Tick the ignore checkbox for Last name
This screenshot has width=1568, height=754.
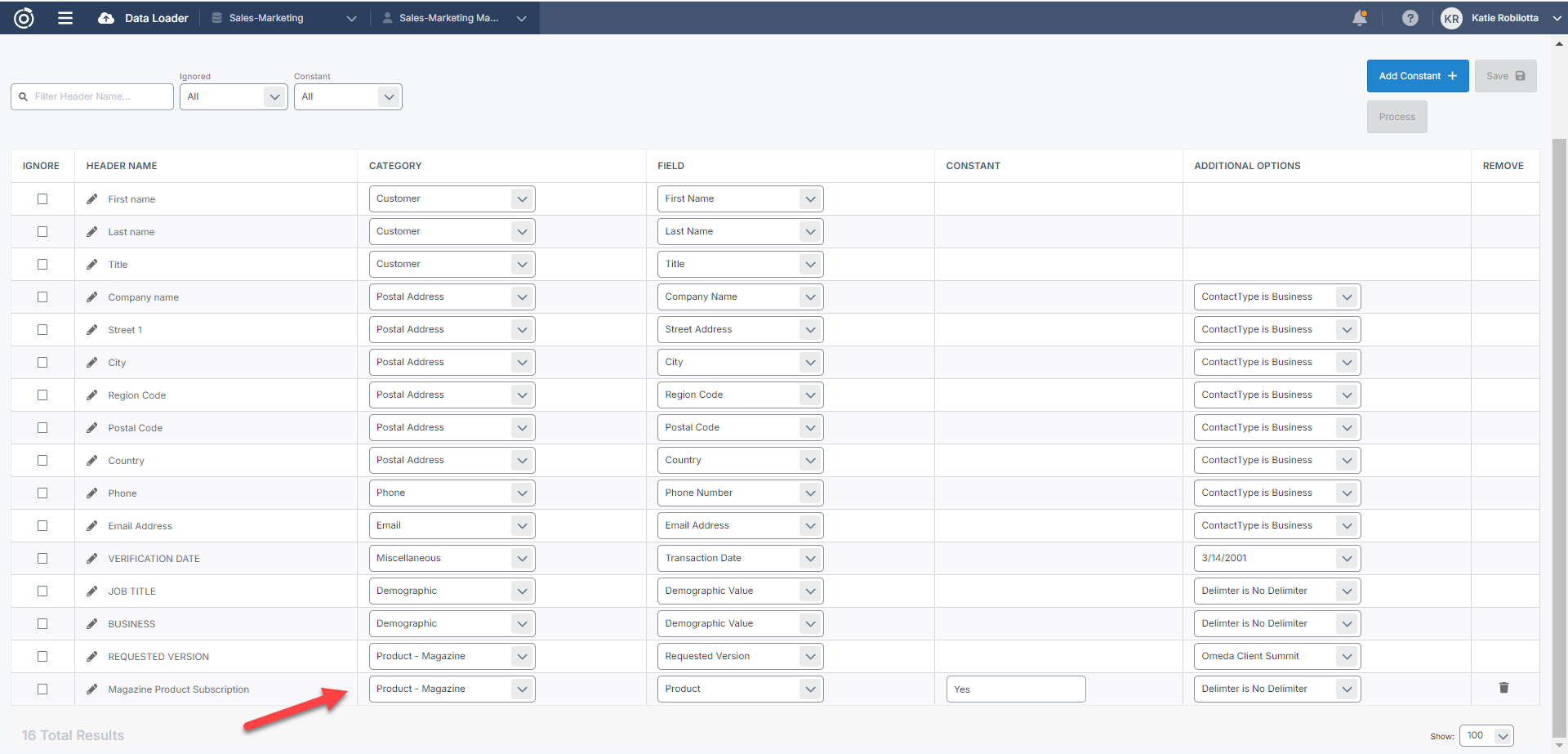tap(42, 232)
